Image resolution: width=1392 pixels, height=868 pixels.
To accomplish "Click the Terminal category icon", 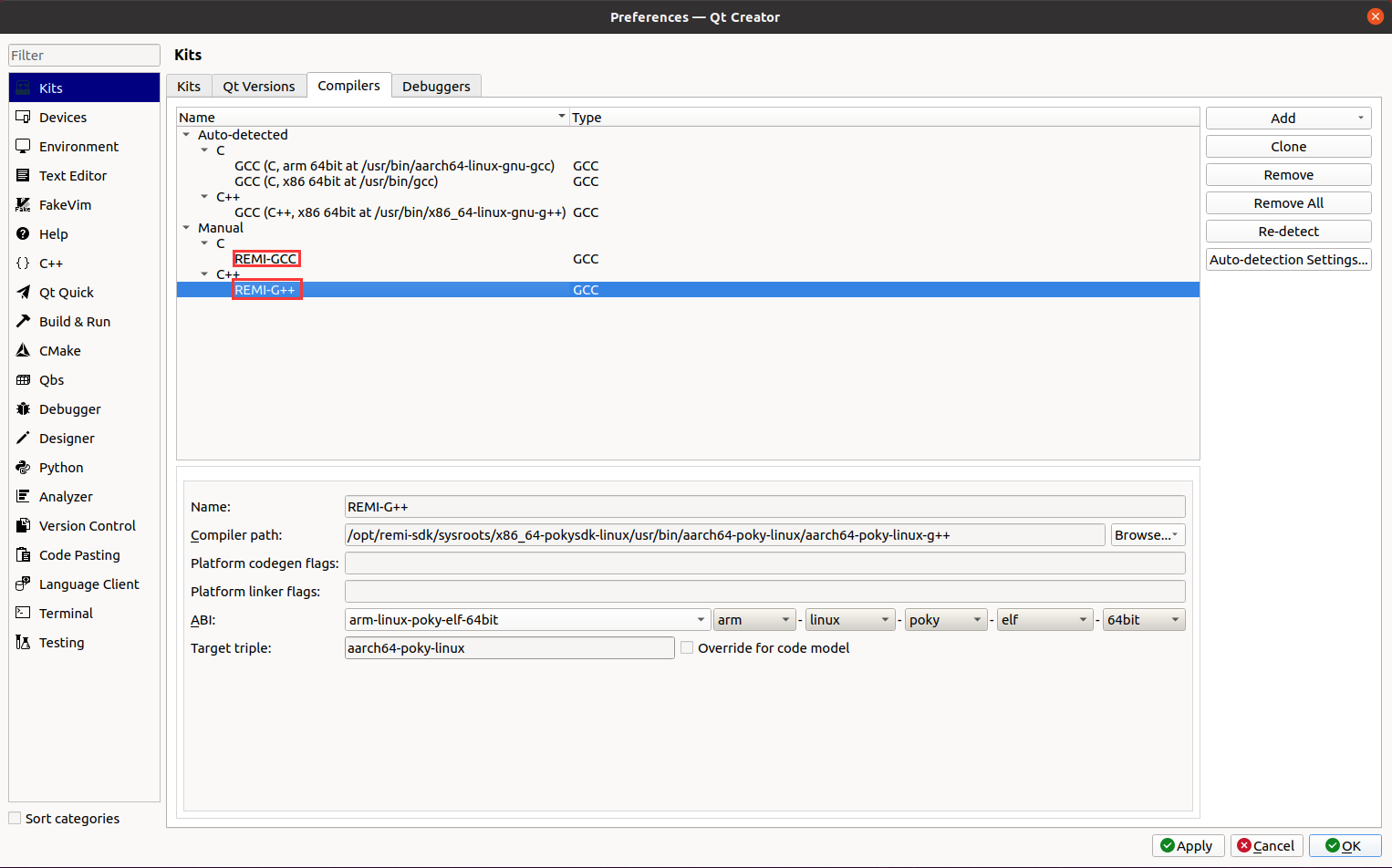I will coord(24,614).
